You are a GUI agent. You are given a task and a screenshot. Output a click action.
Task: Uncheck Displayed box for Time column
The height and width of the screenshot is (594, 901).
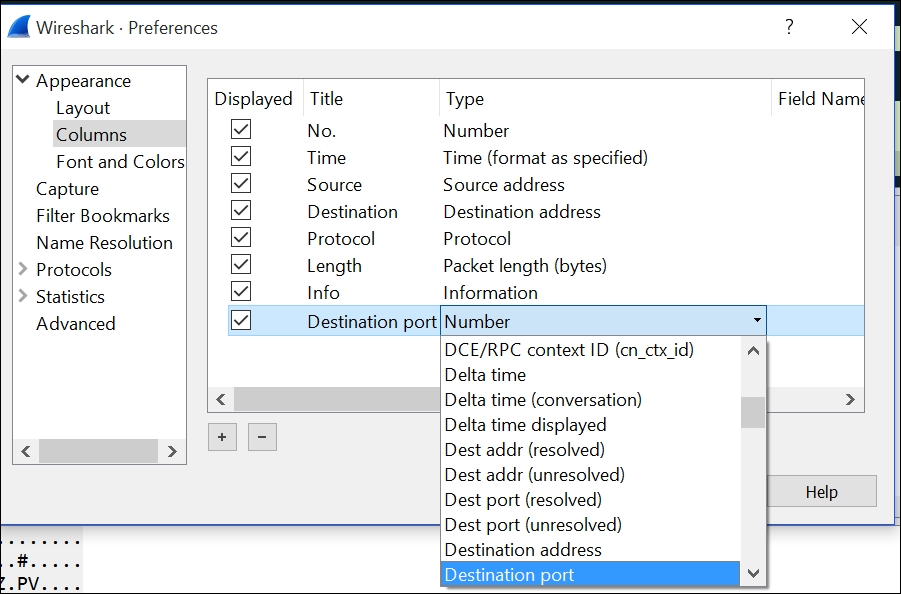241,156
